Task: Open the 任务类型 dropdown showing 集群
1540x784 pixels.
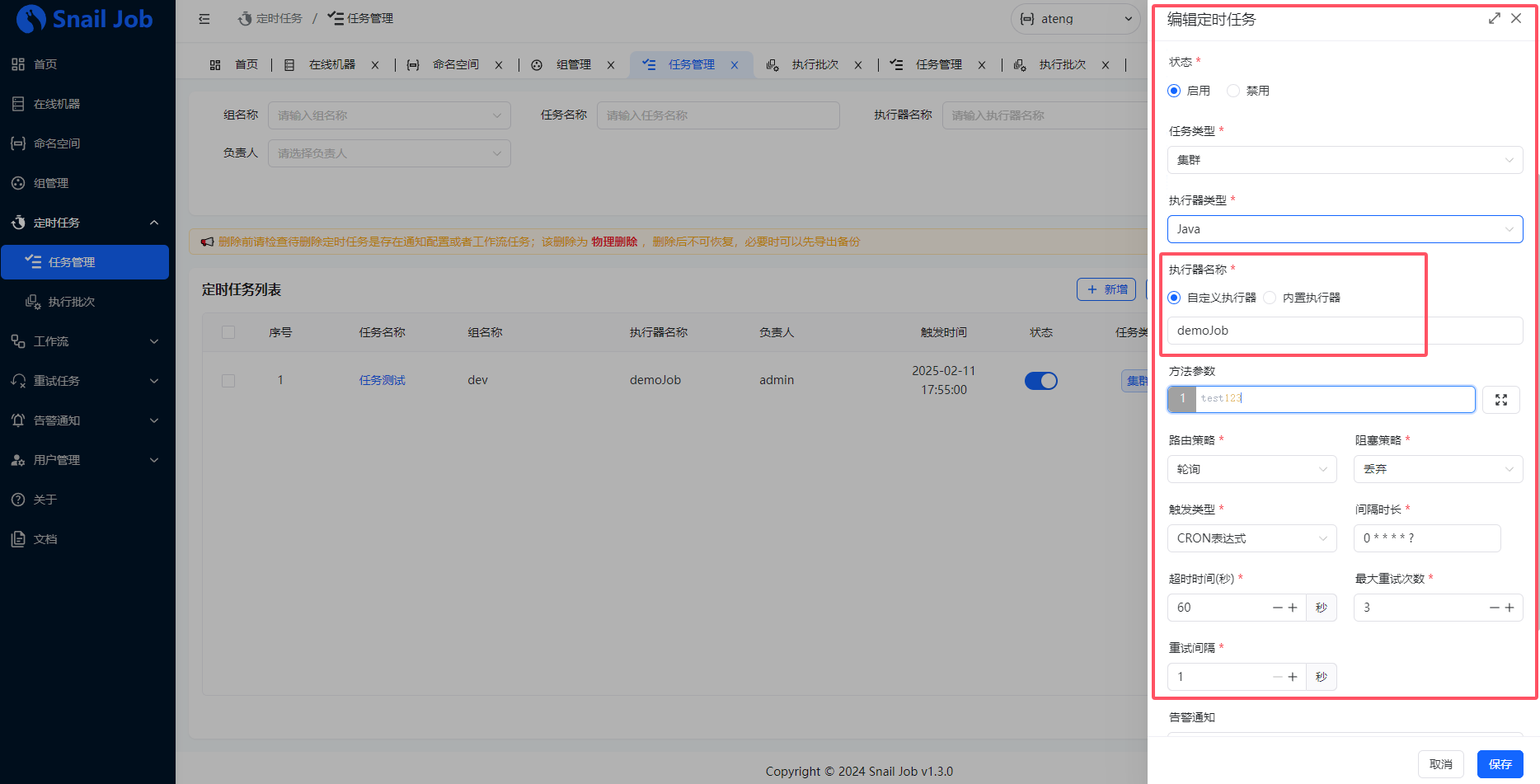Action: tap(1344, 160)
